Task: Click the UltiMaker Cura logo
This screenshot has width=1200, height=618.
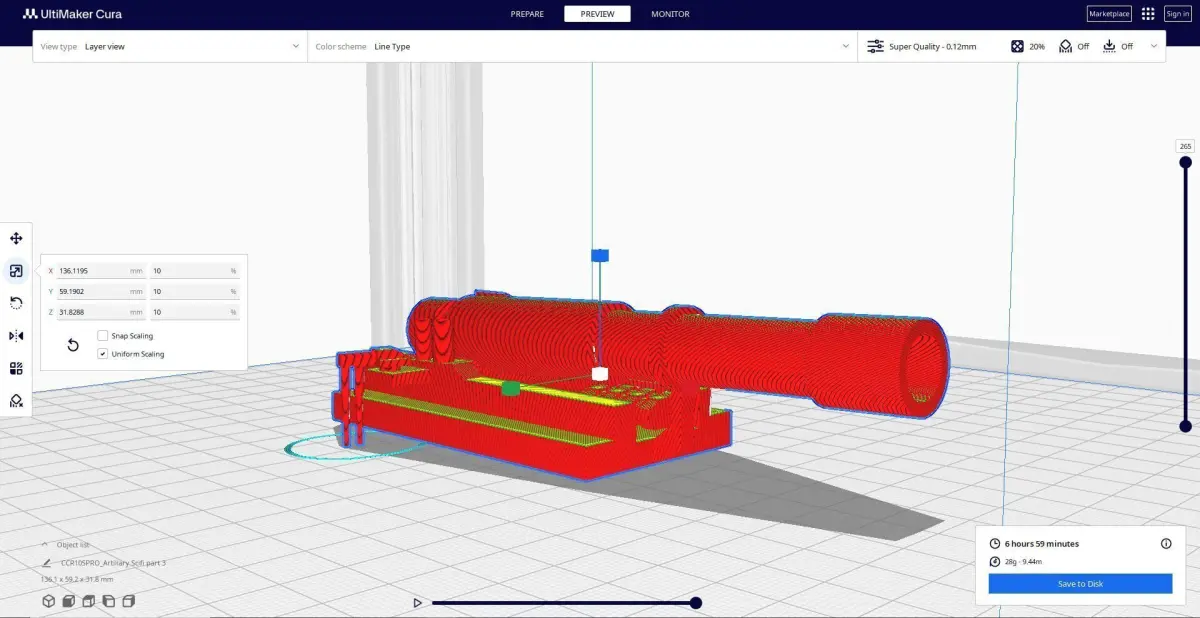Action: pos(73,14)
